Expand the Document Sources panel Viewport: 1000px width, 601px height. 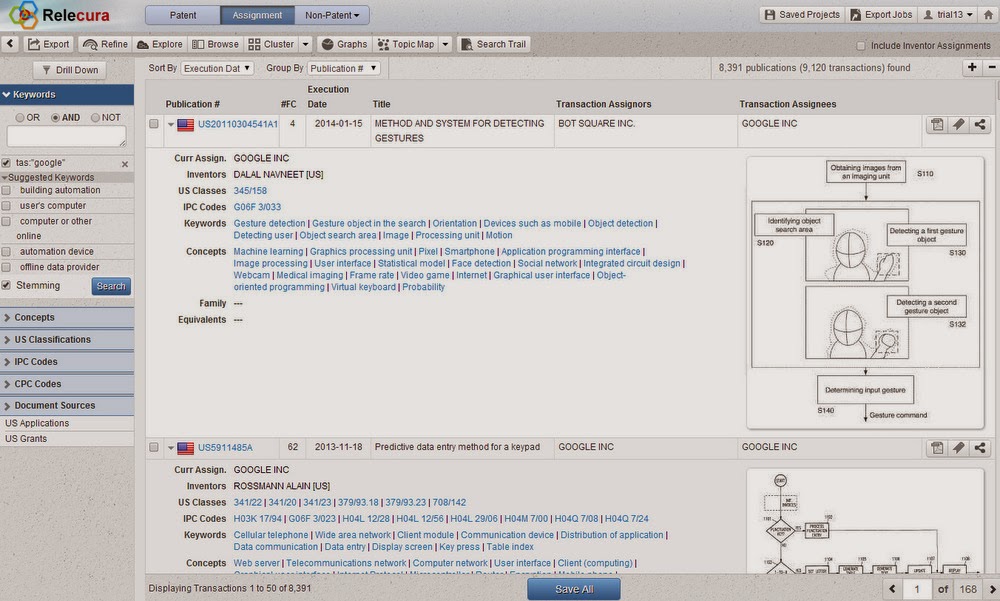(x=67, y=405)
